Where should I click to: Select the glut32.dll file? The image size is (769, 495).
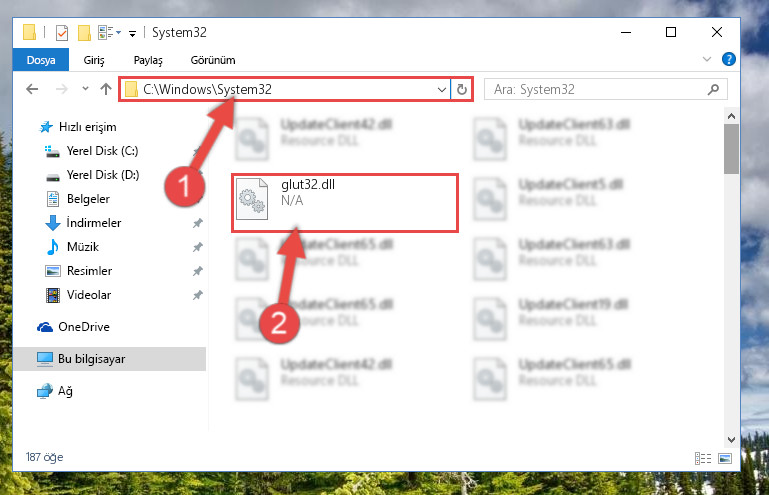[x=345, y=203]
